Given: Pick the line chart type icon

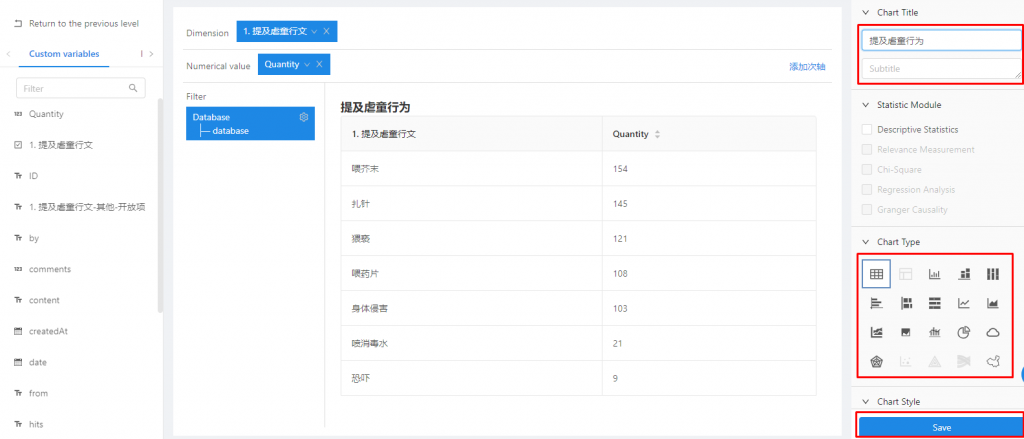Looking at the screenshot, I should (964, 303).
